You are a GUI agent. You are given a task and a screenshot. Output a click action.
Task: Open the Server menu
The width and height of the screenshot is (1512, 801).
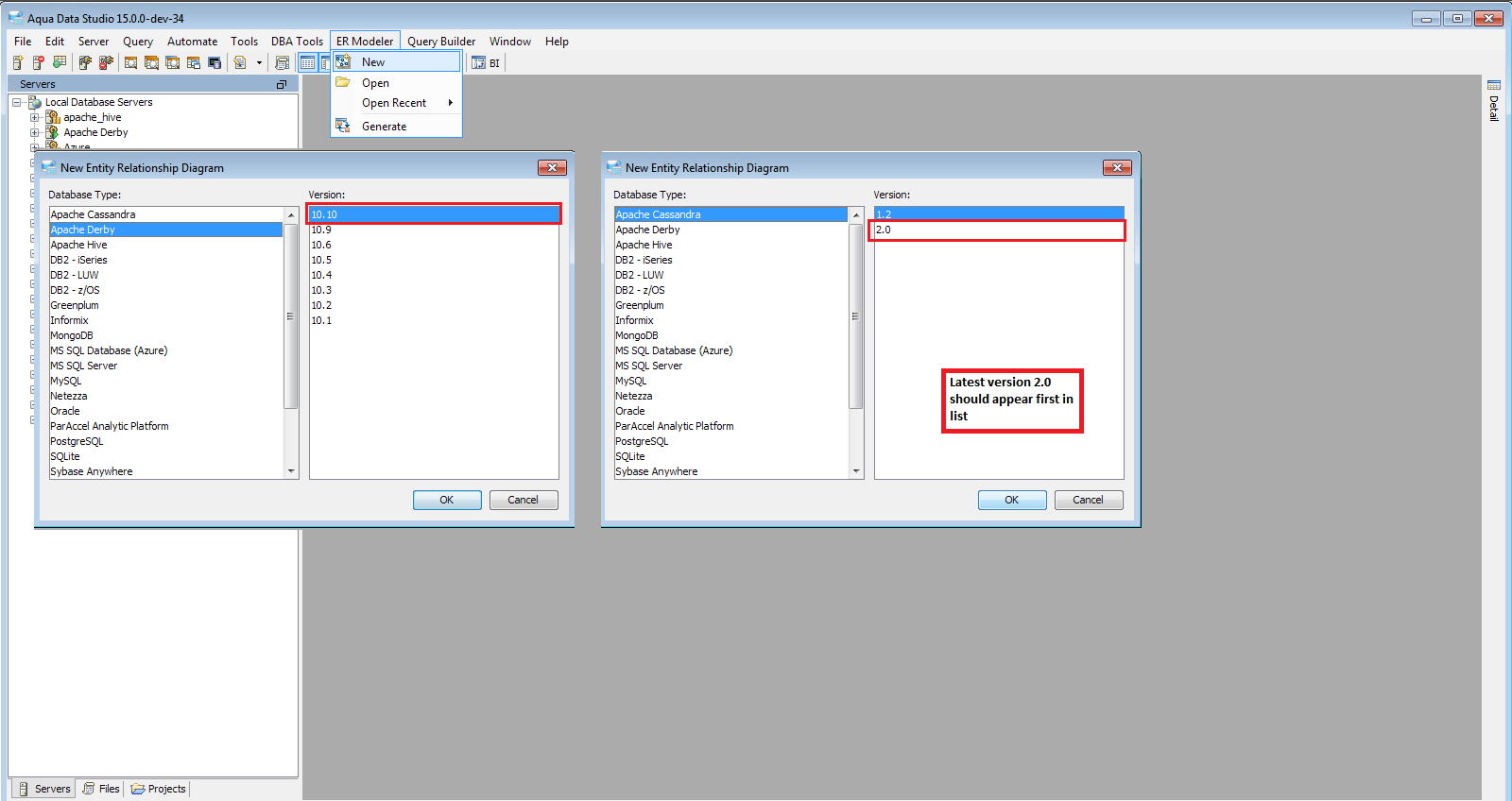(x=94, y=42)
